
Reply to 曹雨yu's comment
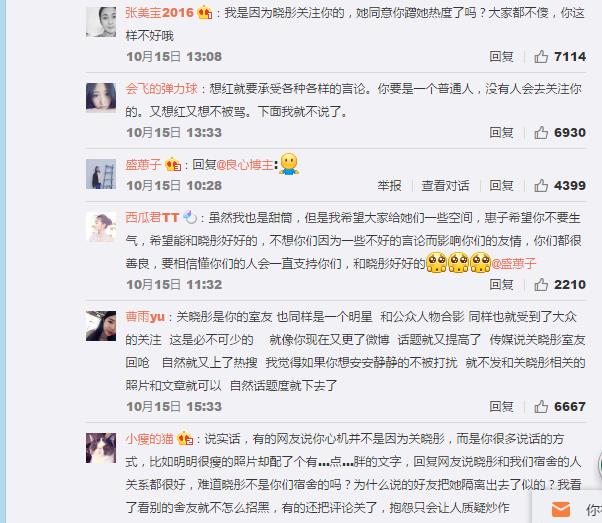pyautogui.click(x=501, y=407)
